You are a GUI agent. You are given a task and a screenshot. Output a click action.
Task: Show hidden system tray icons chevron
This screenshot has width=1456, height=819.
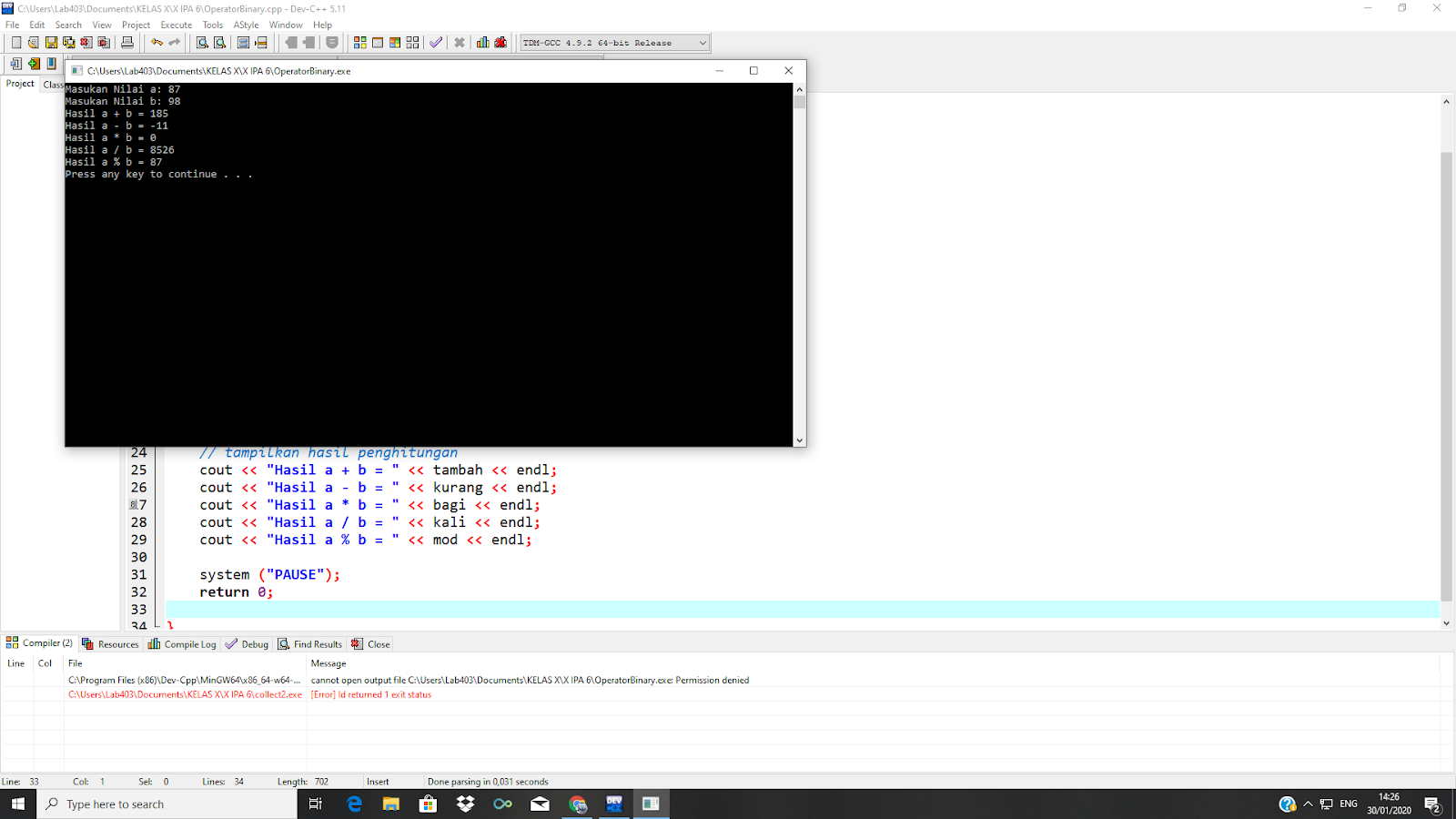(1308, 804)
